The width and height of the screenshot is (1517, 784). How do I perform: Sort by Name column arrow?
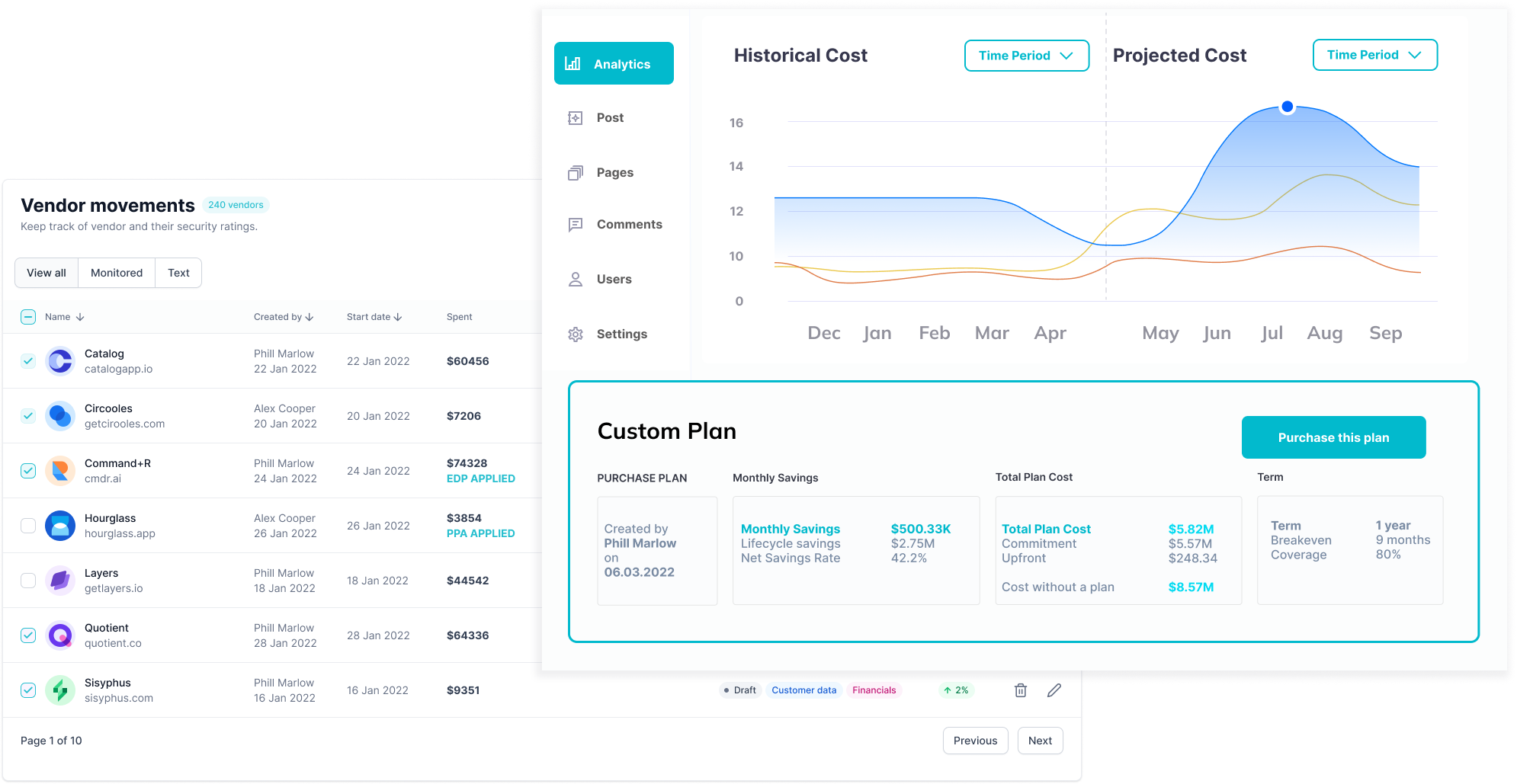[80, 317]
